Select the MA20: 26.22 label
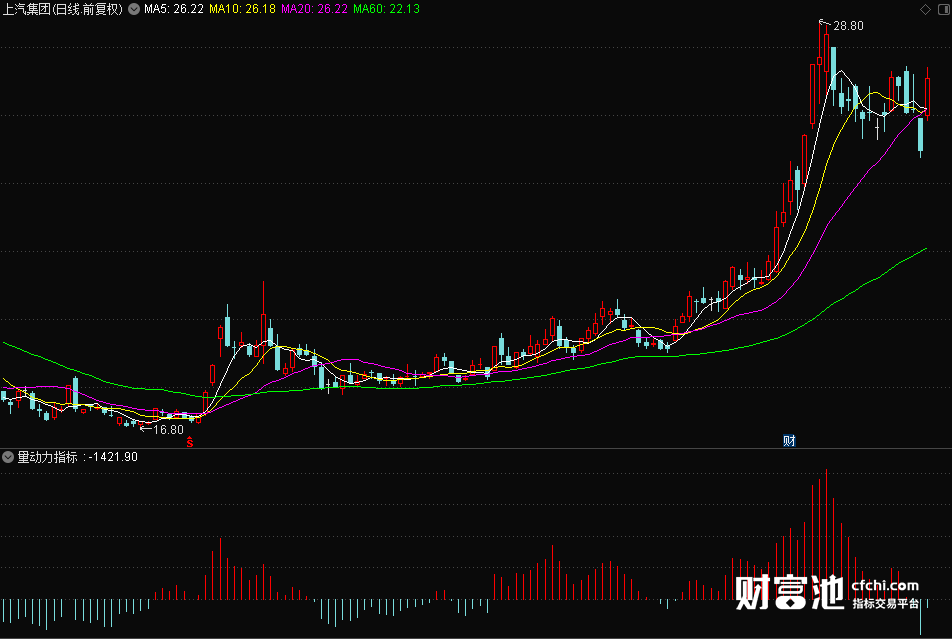The image size is (952, 639). (x=314, y=9)
